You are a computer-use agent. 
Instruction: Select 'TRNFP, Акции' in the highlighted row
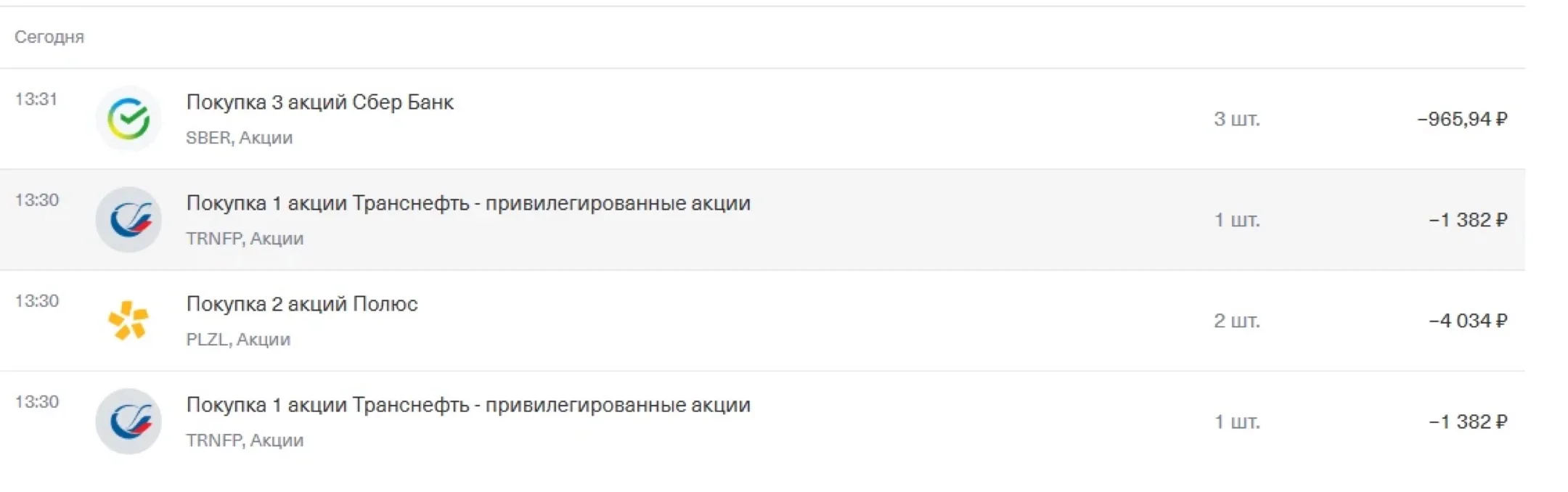point(245,239)
